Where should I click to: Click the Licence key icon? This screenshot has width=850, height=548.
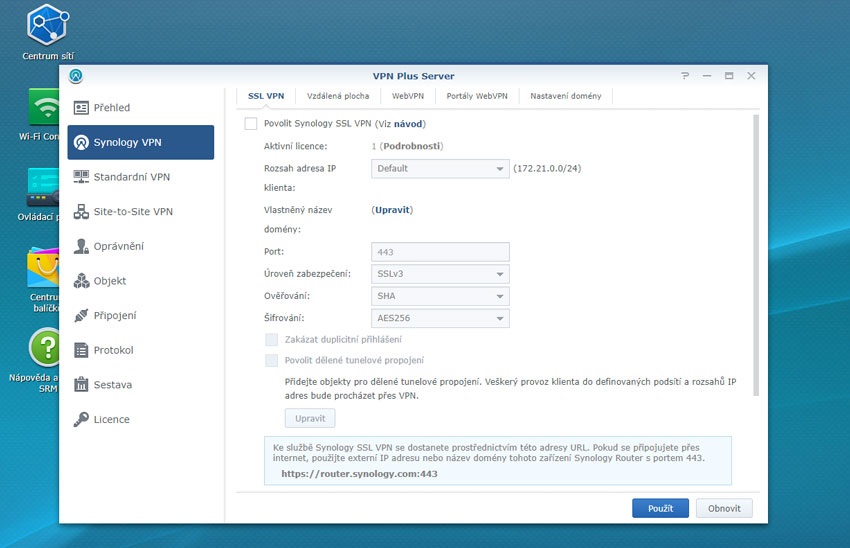pos(81,419)
